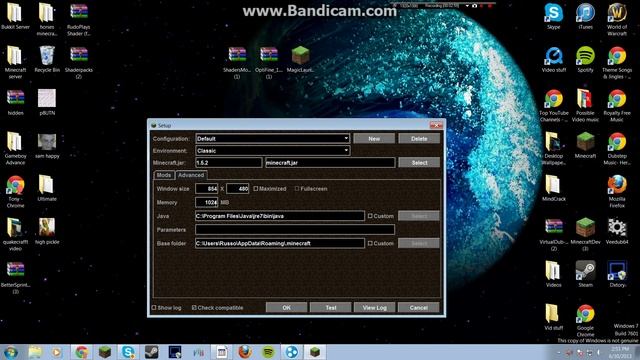This screenshot has height=360, width=640.
Task: Confirm setup with the OK button
Action: [x=287, y=307]
